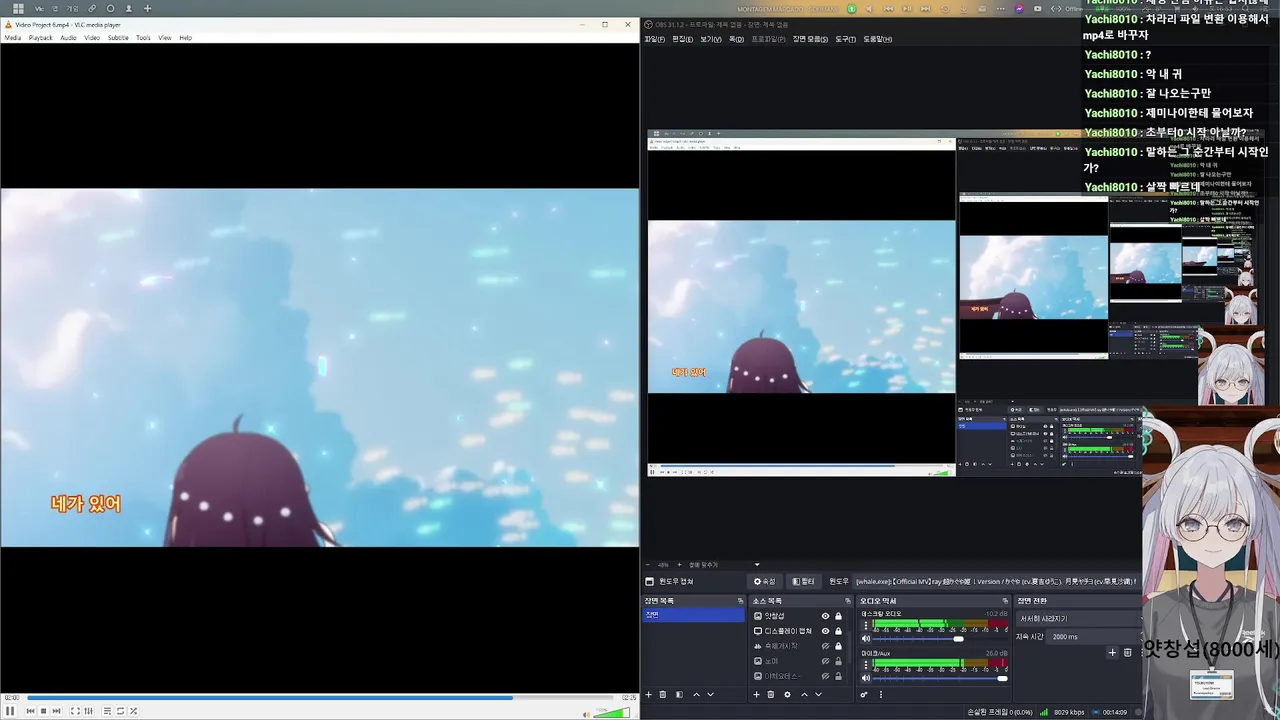Image resolution: width=1280 pixels, height=720 pixels.
Task: Toggle VLC random shuffle
Action: point(133,711)
